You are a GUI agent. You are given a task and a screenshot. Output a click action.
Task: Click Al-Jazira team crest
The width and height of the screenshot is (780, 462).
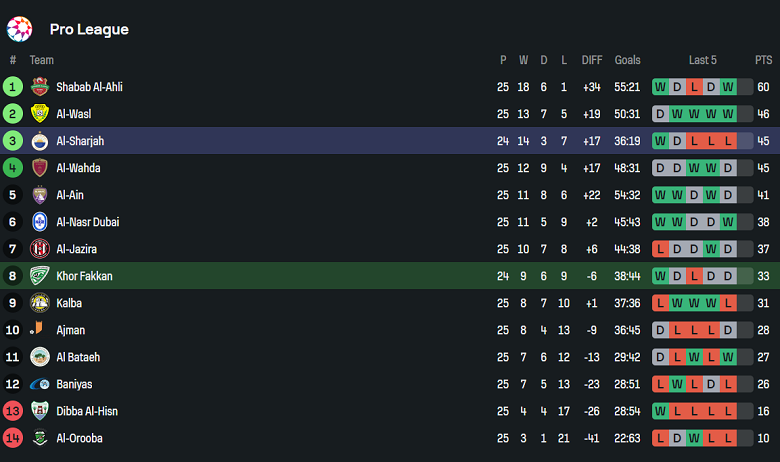click(x=40, y=249)
